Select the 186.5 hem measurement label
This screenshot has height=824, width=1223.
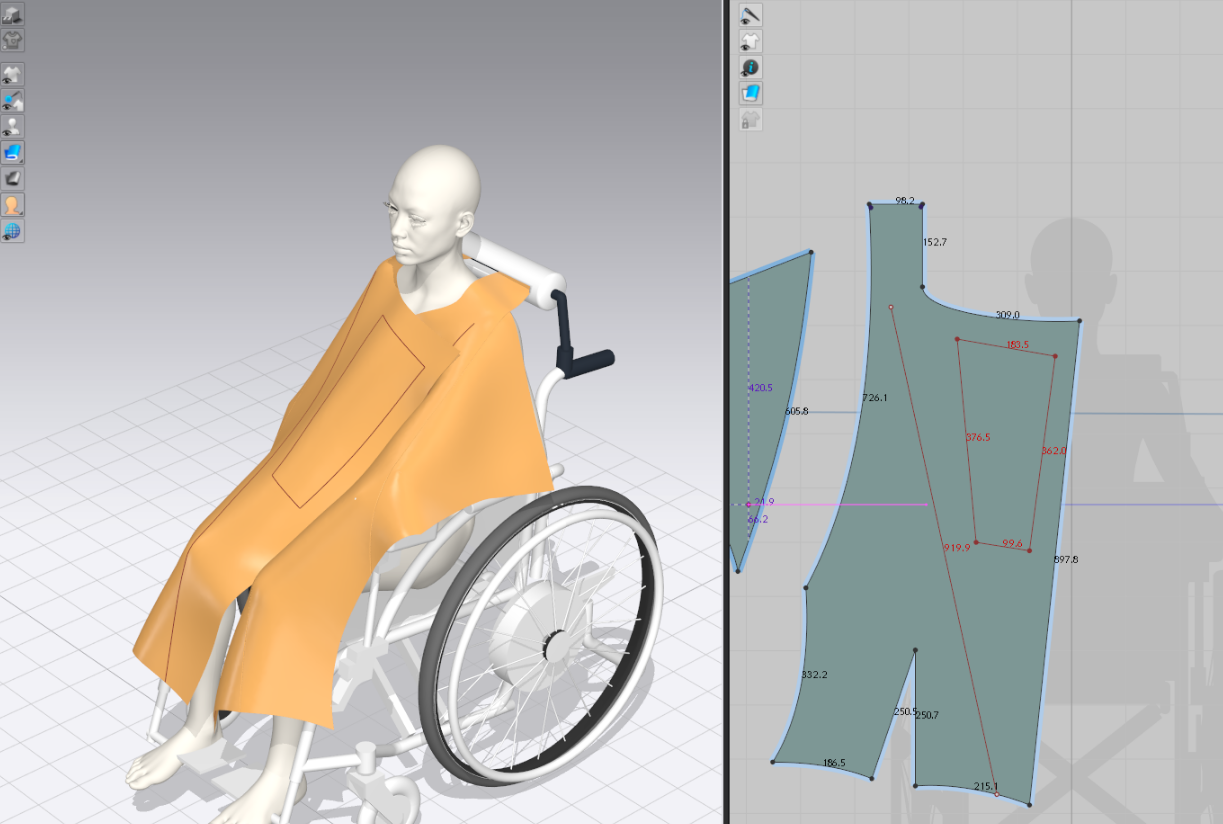click(833, 763)
